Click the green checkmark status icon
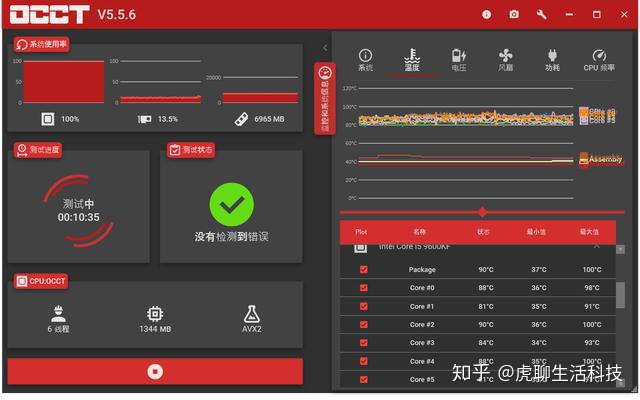 (231, 204)
